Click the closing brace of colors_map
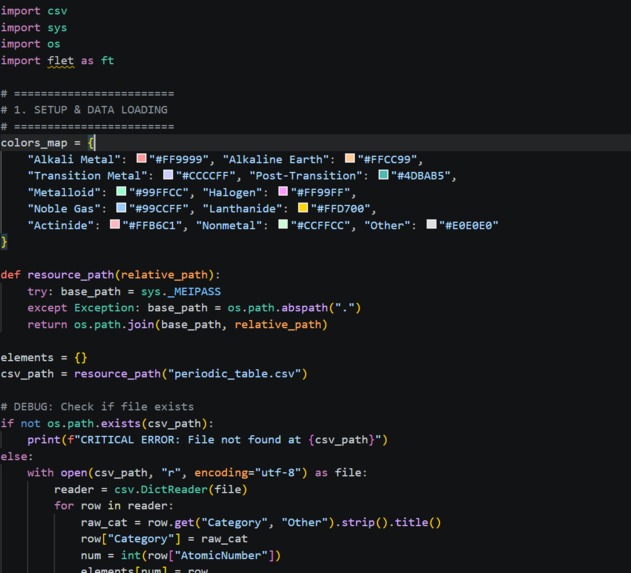 point(4,242)
